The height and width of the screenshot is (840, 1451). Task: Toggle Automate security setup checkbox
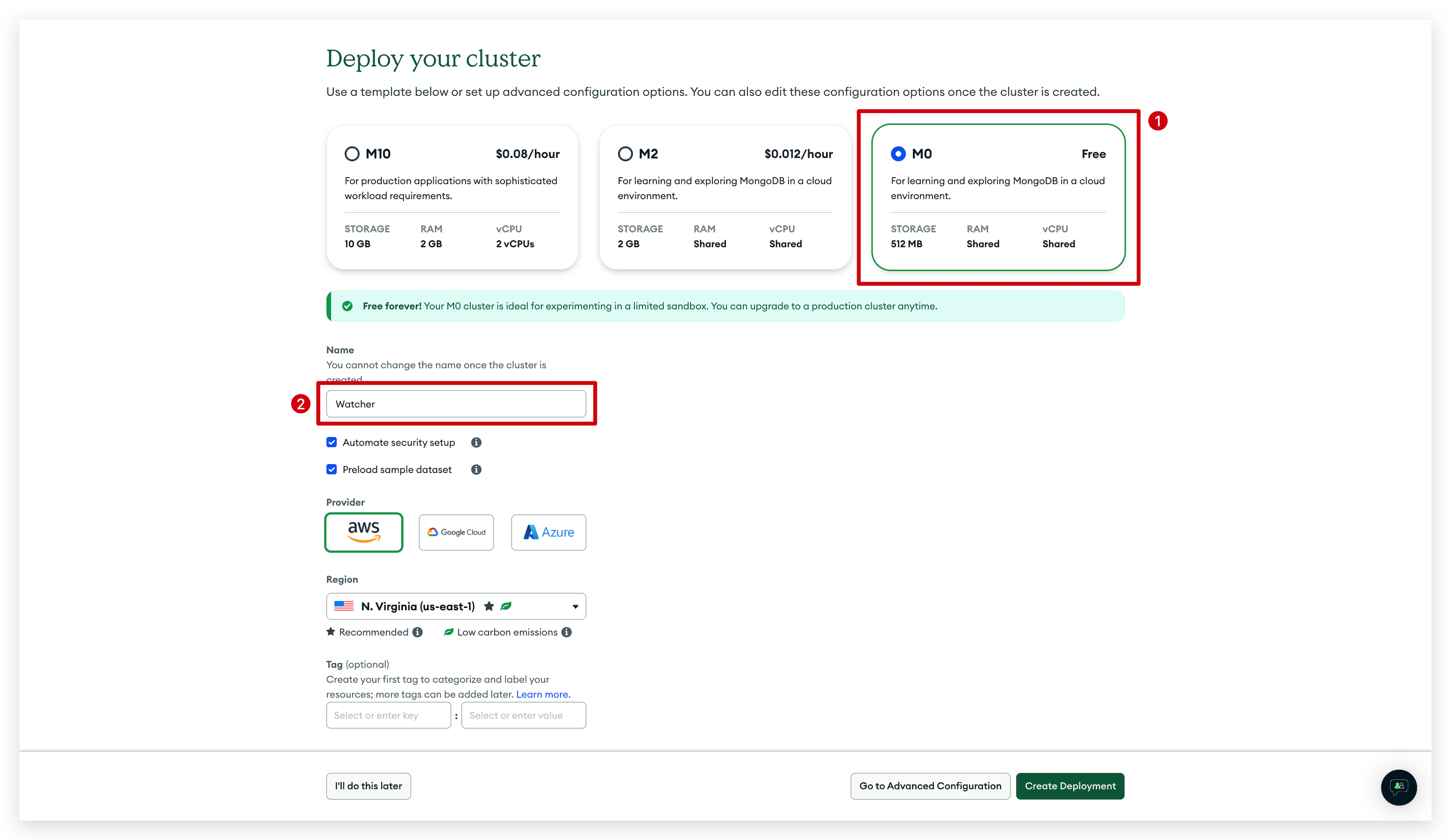[332, 442]
